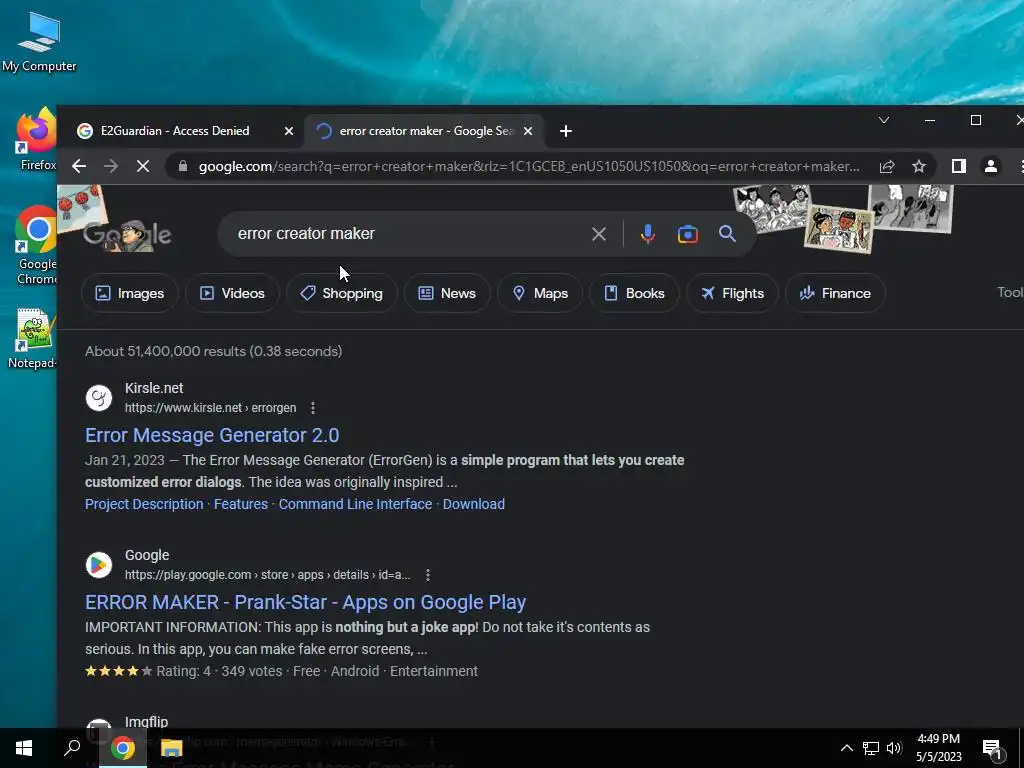
Task: Select the Notepad++ desktop shortcut
Action: [33, 338]
